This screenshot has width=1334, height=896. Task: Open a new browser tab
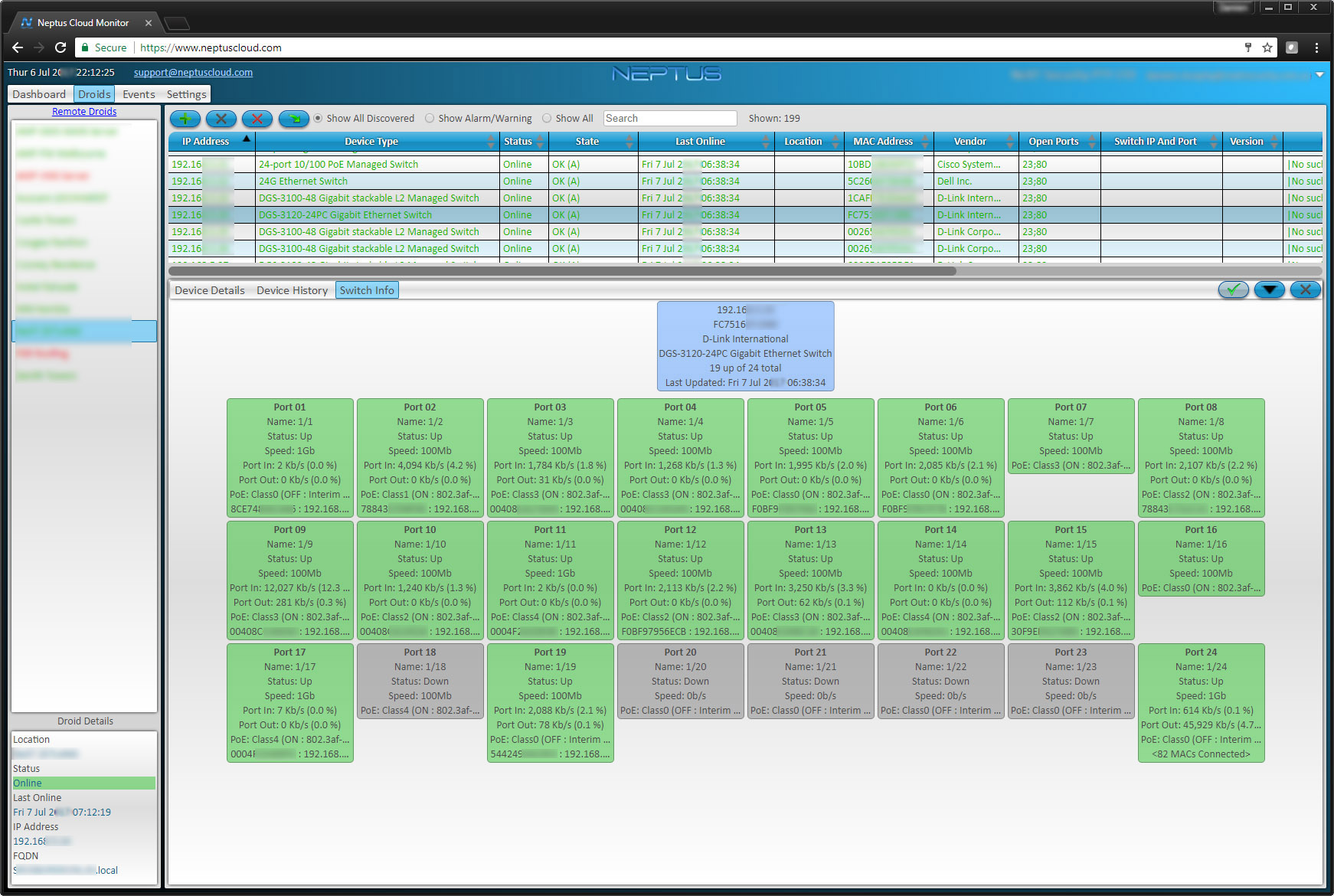176,23
